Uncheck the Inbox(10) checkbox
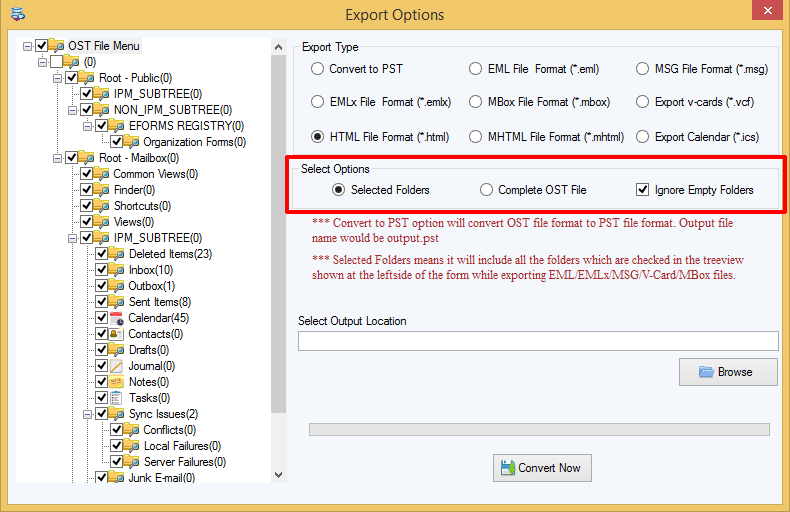This screenshot has height=512, width=790. point(101,270)
